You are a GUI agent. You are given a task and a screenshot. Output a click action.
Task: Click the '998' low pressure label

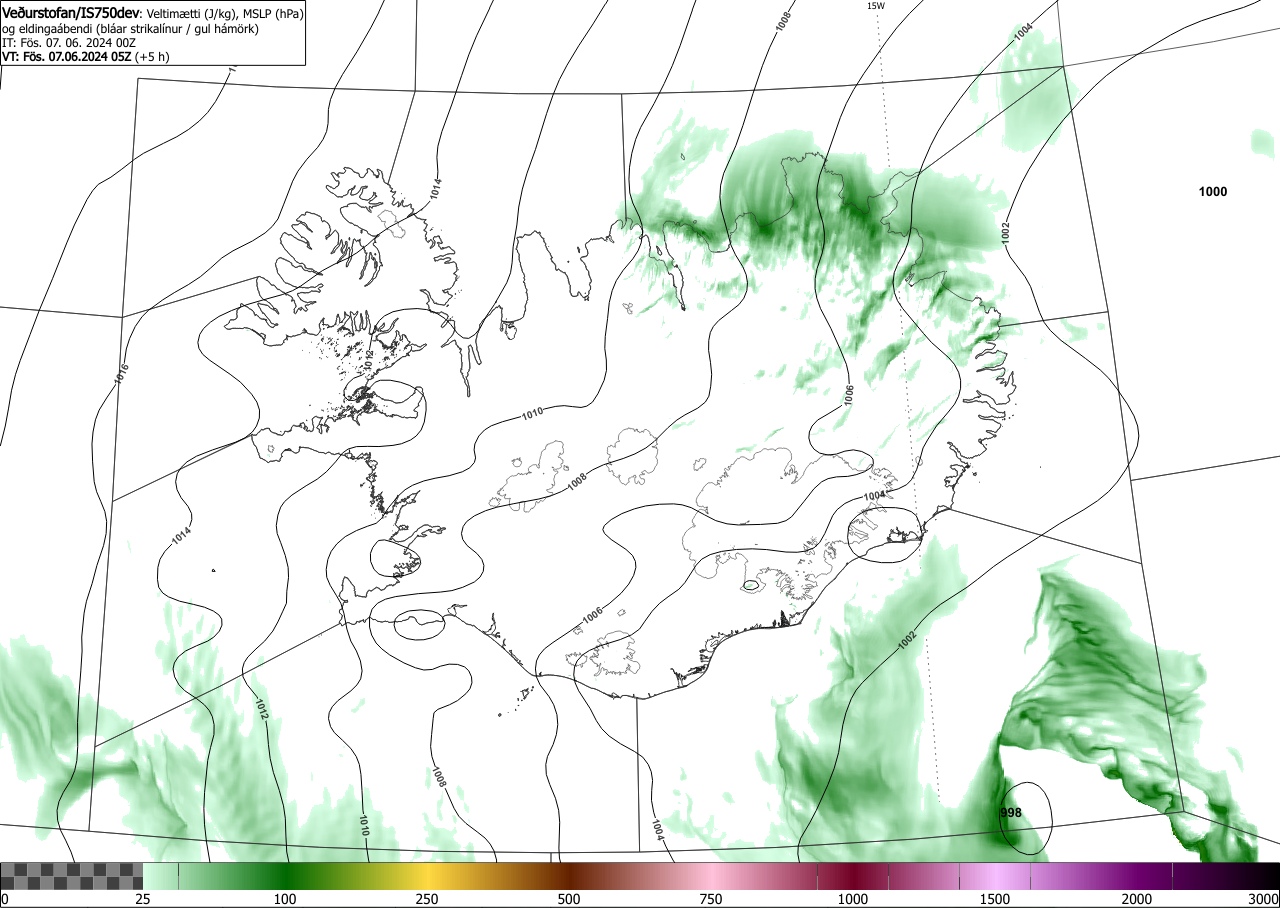tap(1011, 813)
